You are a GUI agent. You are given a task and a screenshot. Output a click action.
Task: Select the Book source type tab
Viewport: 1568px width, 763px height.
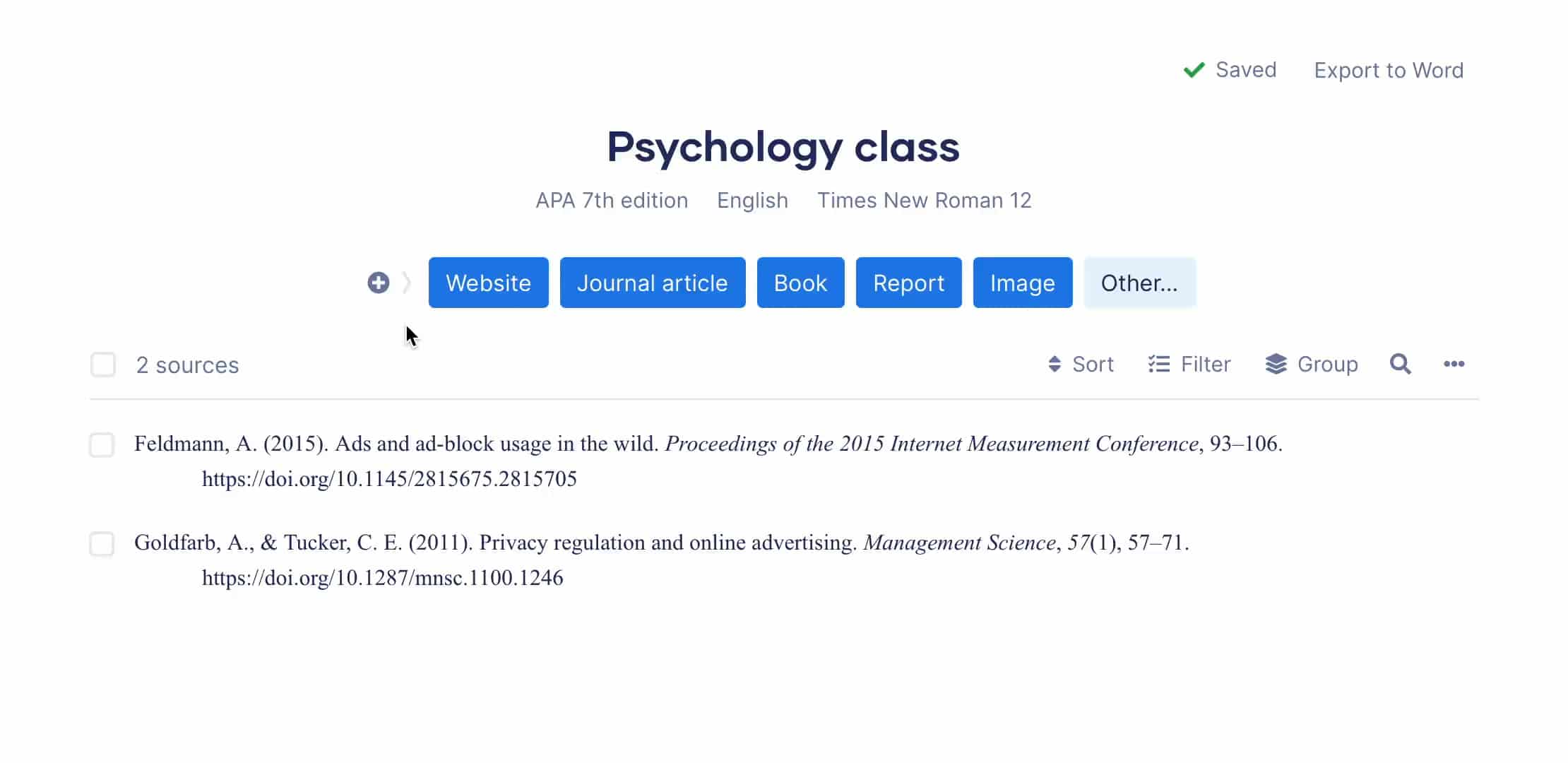click(x=800, y=282)
